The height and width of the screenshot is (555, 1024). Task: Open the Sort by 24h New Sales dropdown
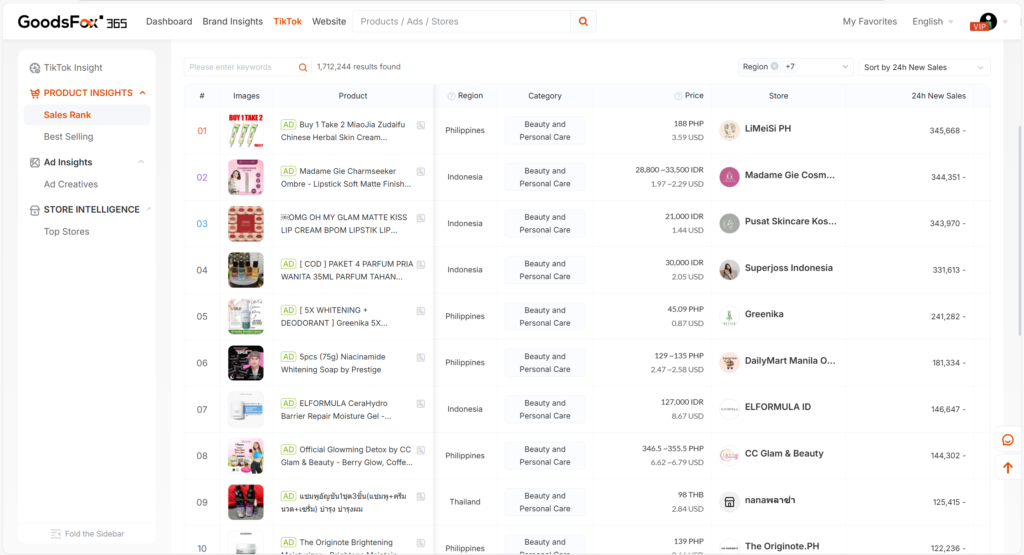click(924, 67)
